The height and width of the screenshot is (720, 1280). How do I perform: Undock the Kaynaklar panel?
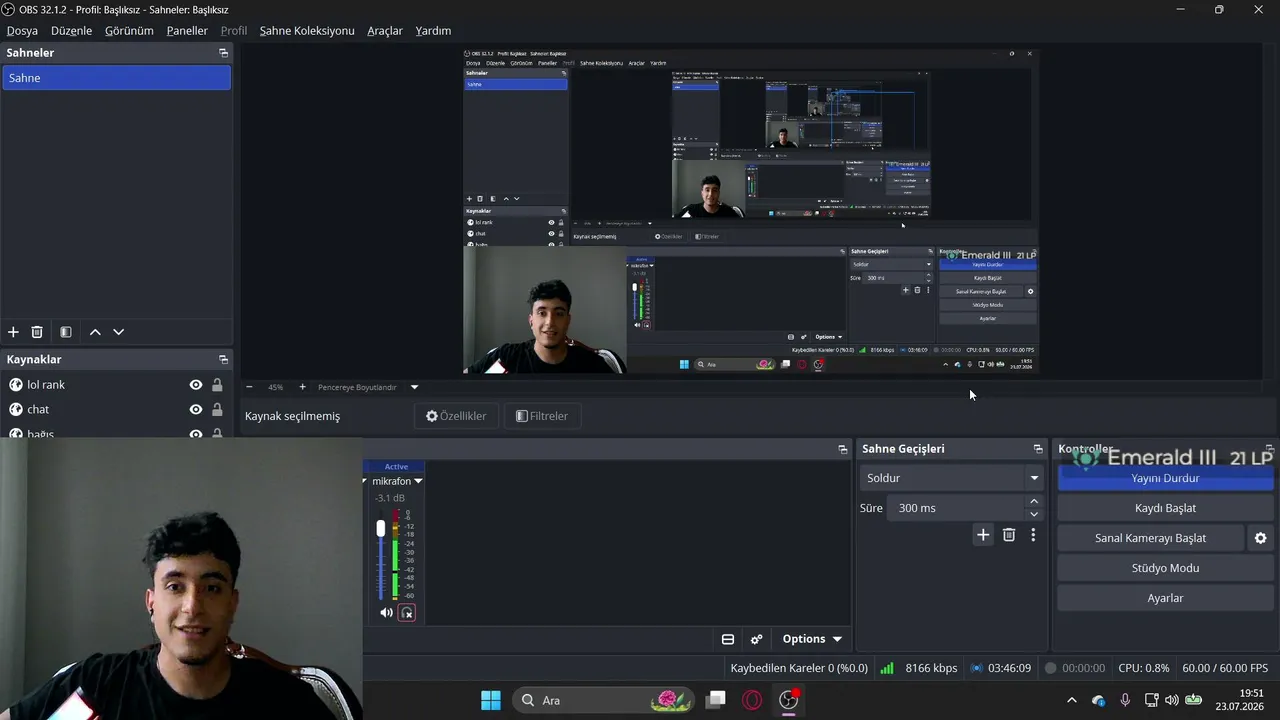tap(223, 360)
